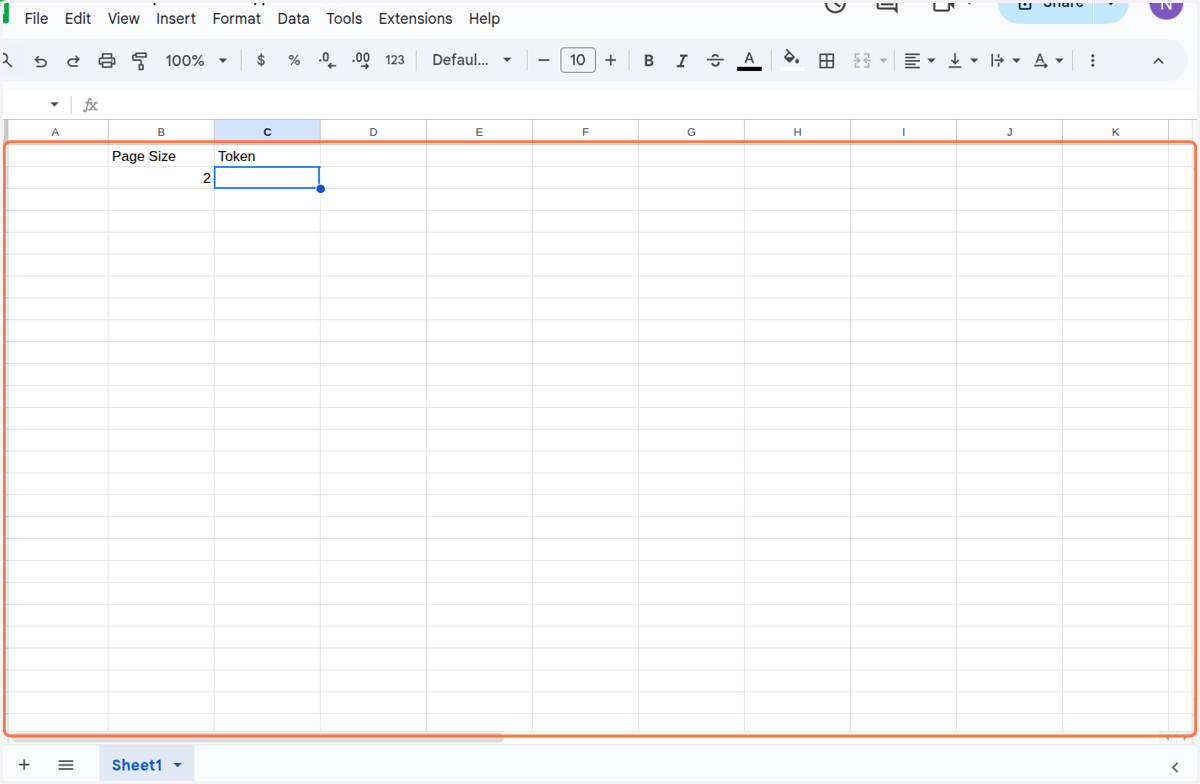Undo the last action
The width and height of the screenshot is (1200, 784).
(x=41, y=61)
